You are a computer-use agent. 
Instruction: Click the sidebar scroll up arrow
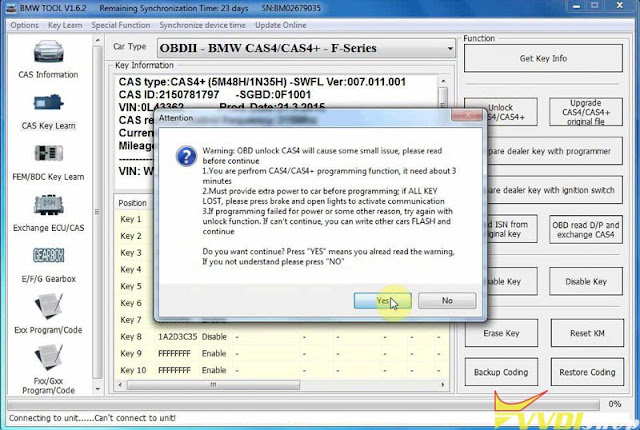[98, 40]
